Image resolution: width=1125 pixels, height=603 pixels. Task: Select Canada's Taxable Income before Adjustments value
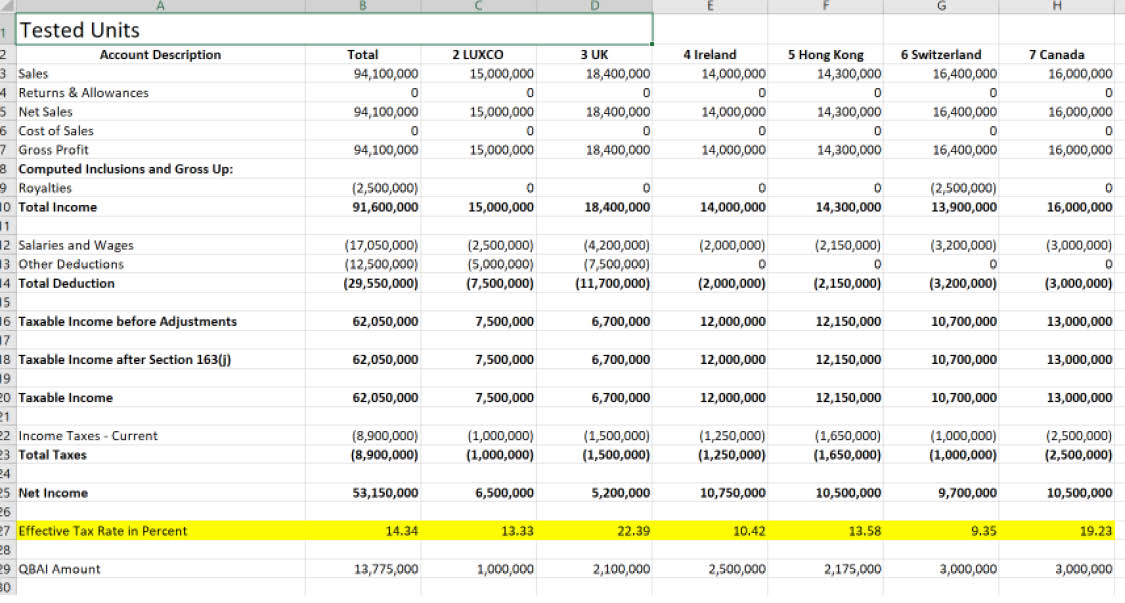coord(1057,321)
